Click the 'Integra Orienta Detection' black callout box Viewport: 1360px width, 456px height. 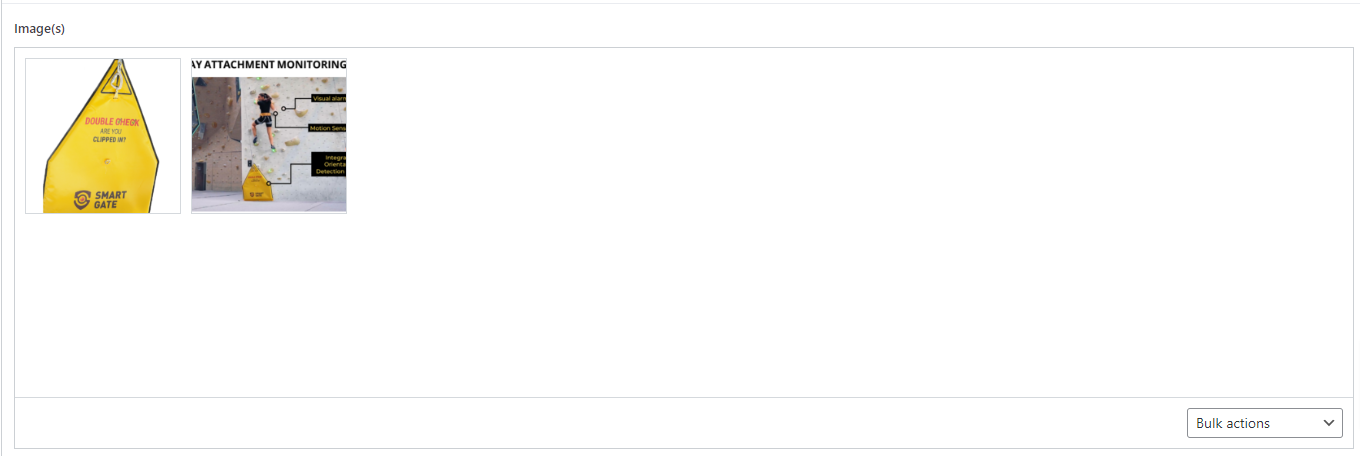click(329, 164)
